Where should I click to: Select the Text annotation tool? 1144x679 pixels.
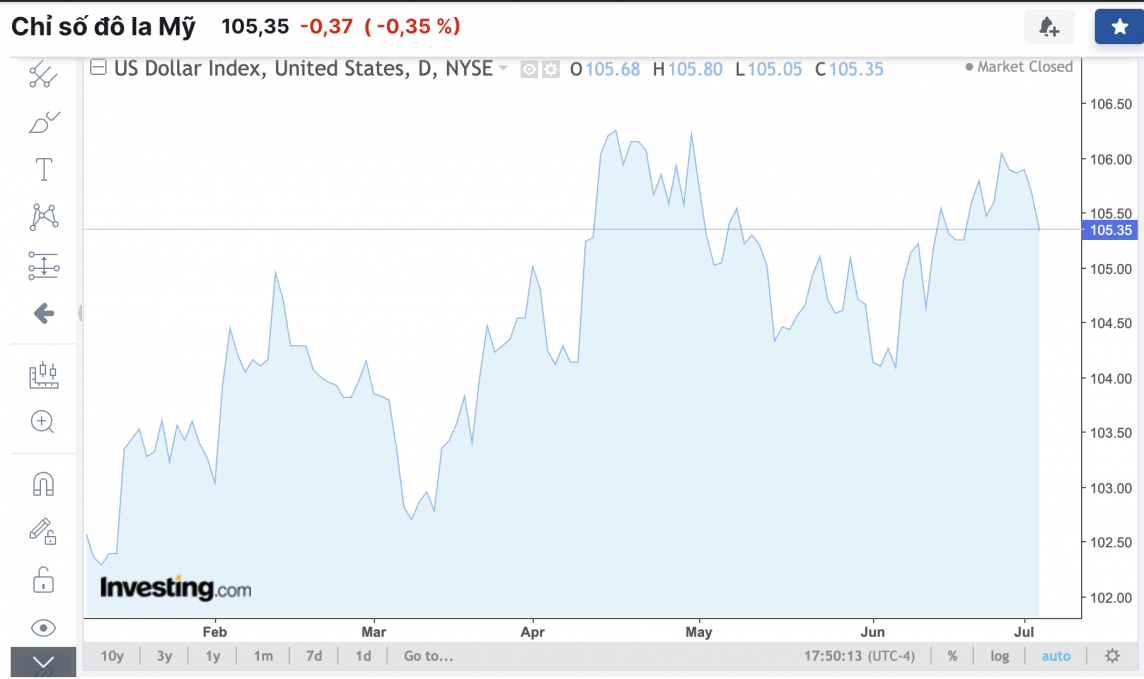point(43,169)
